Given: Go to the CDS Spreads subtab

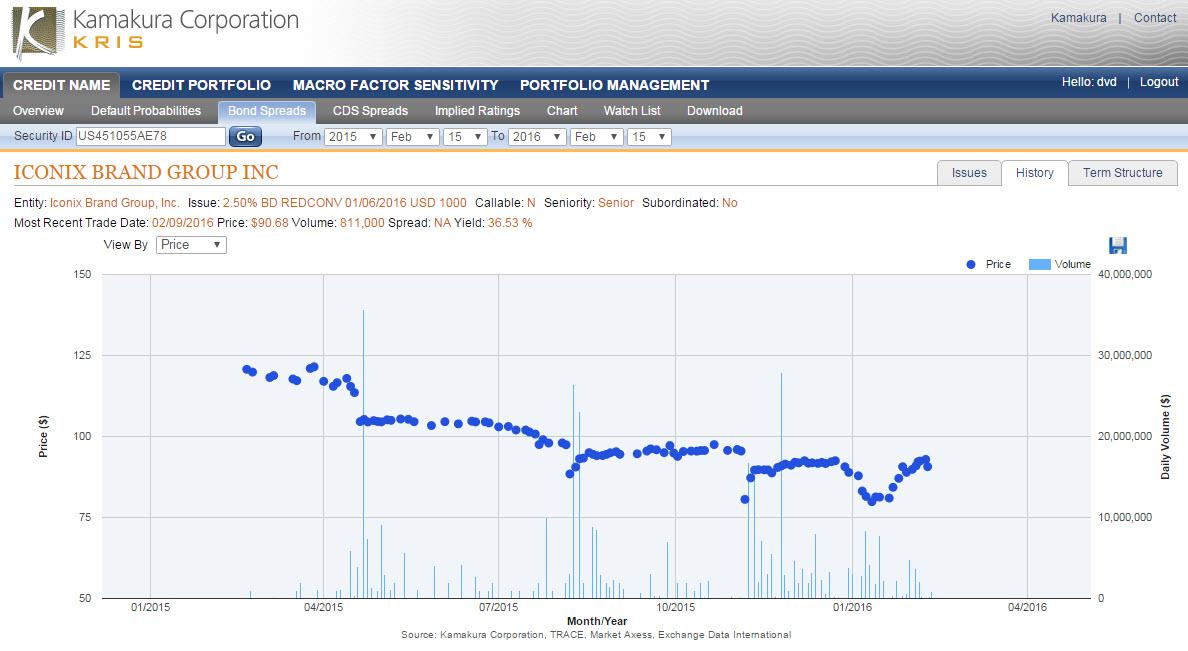Looking at the screenshot, I should (x=370, y=111).
